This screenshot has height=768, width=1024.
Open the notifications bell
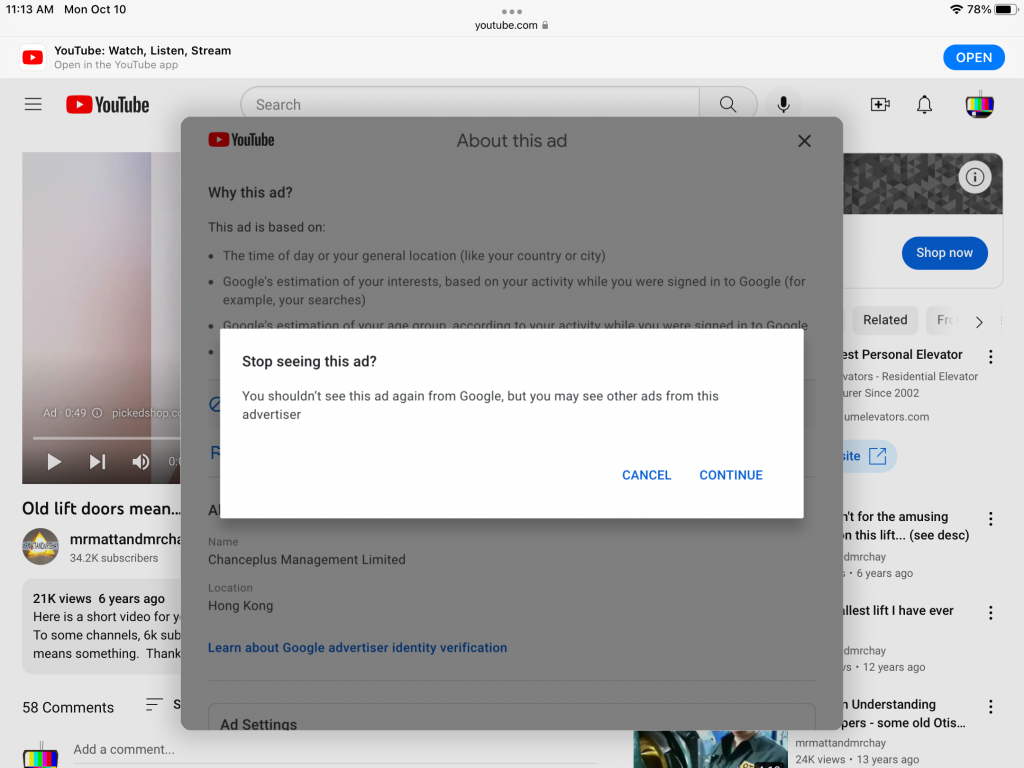coord(925,105)
